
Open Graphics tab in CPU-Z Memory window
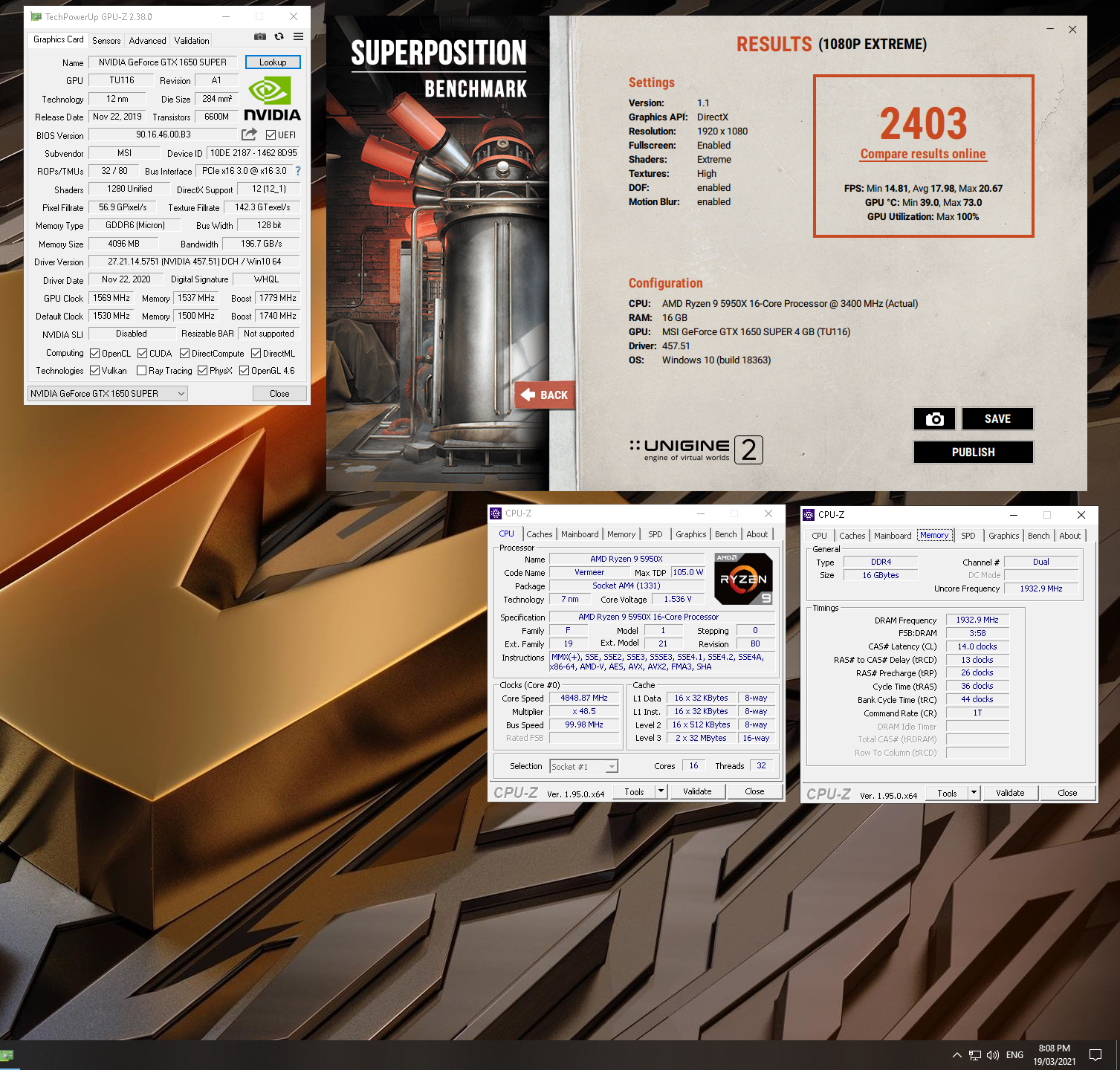[1003, 536]
